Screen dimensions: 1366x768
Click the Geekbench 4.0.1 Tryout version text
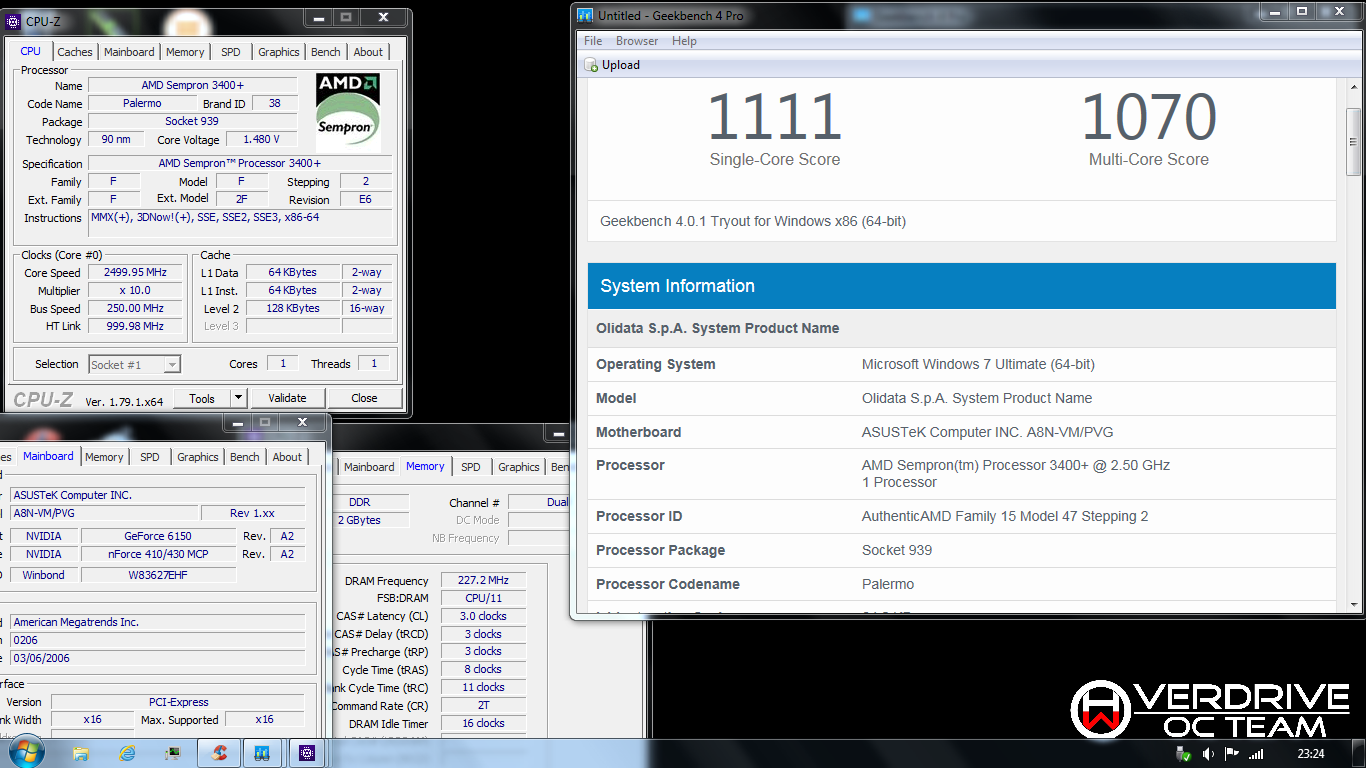pos(753,221)
